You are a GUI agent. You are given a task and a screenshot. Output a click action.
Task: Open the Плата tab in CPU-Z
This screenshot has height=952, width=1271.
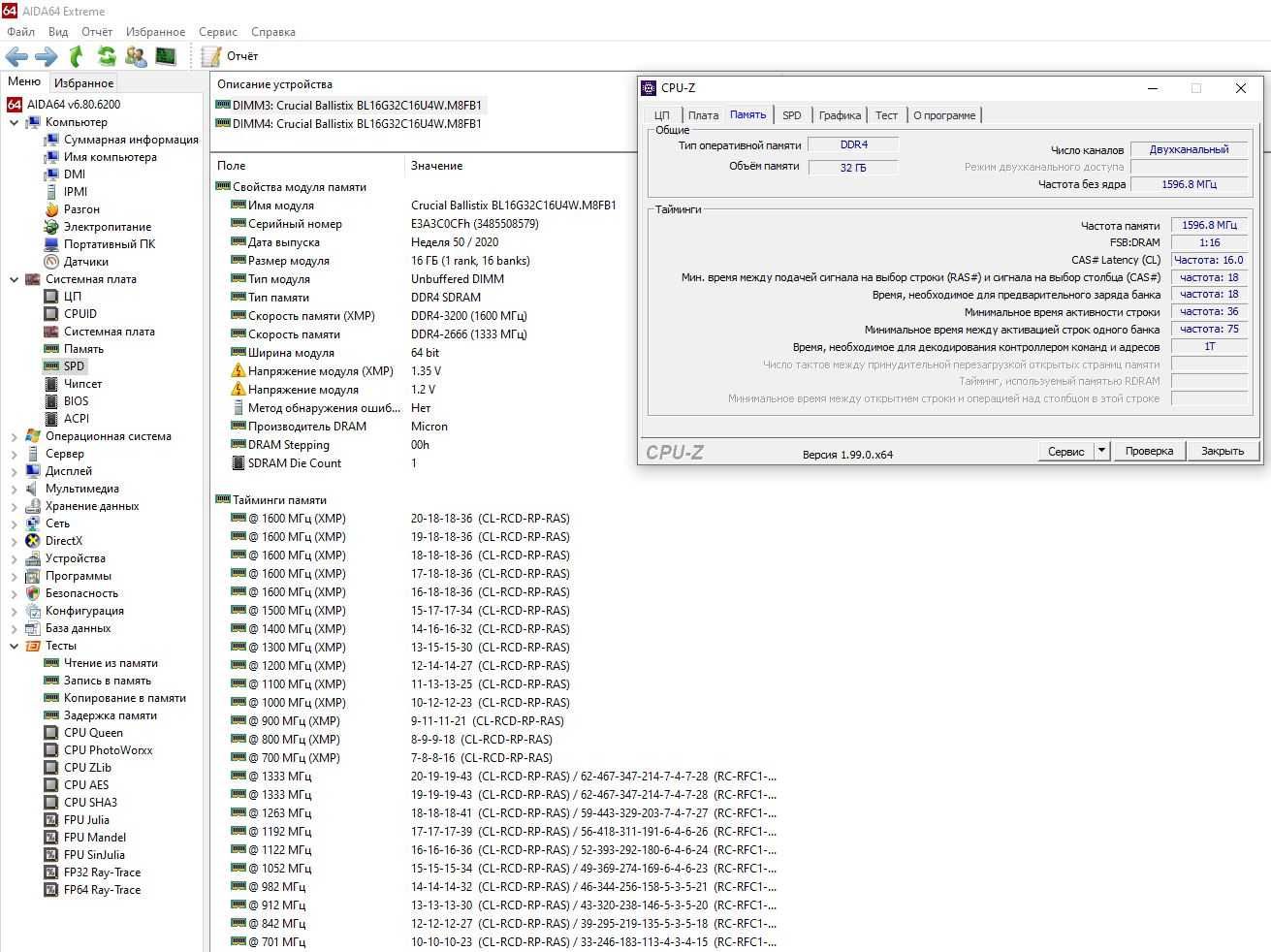(703, 115)
